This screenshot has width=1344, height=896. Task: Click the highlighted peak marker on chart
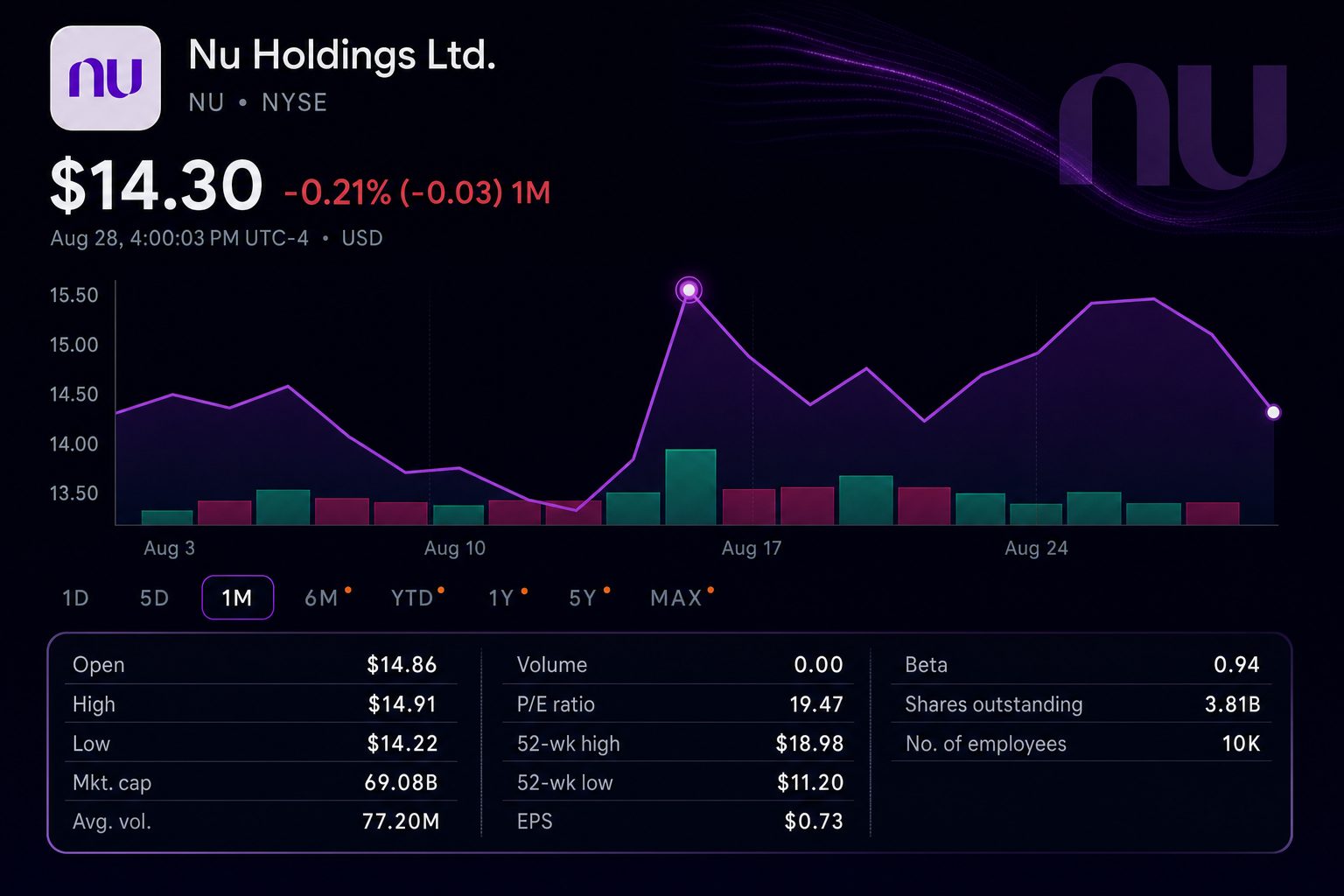pos(689,290)
